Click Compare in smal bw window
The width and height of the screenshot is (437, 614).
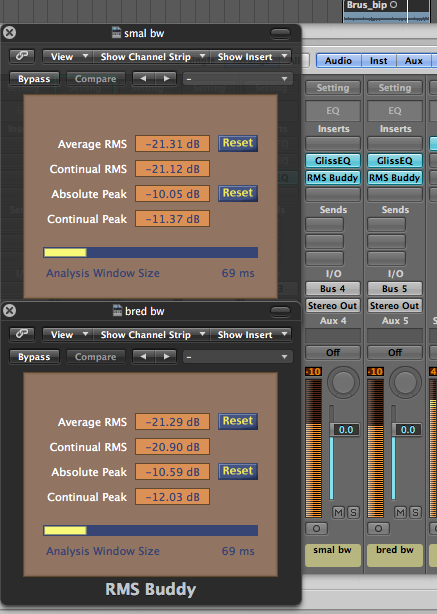pyautogui.click(x=96, y=79)
